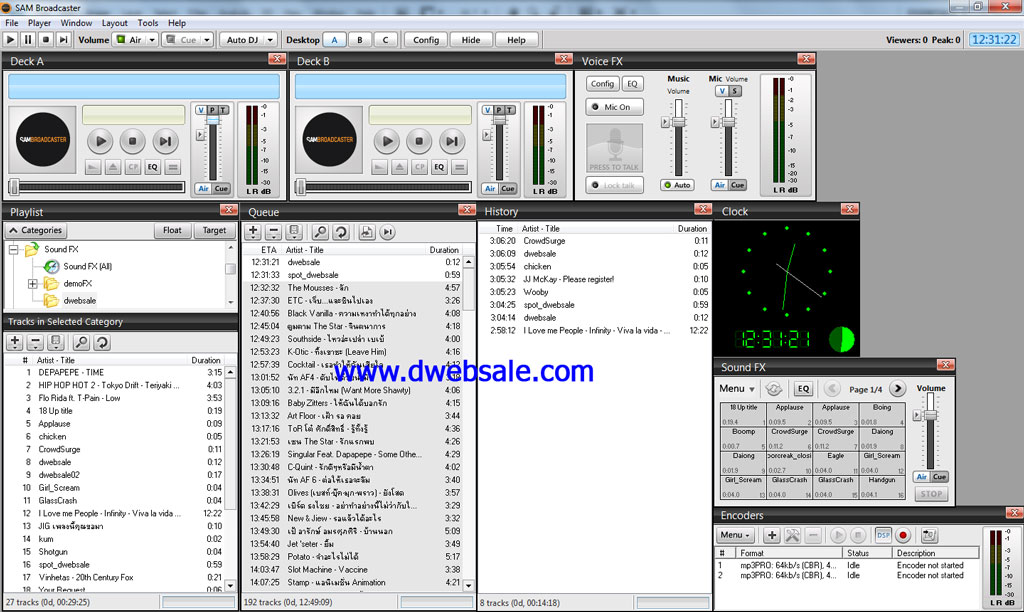Viewport: 1024px width, 612px height.
Task: Add track to Queue with plus icon
Action: point(253,232)
